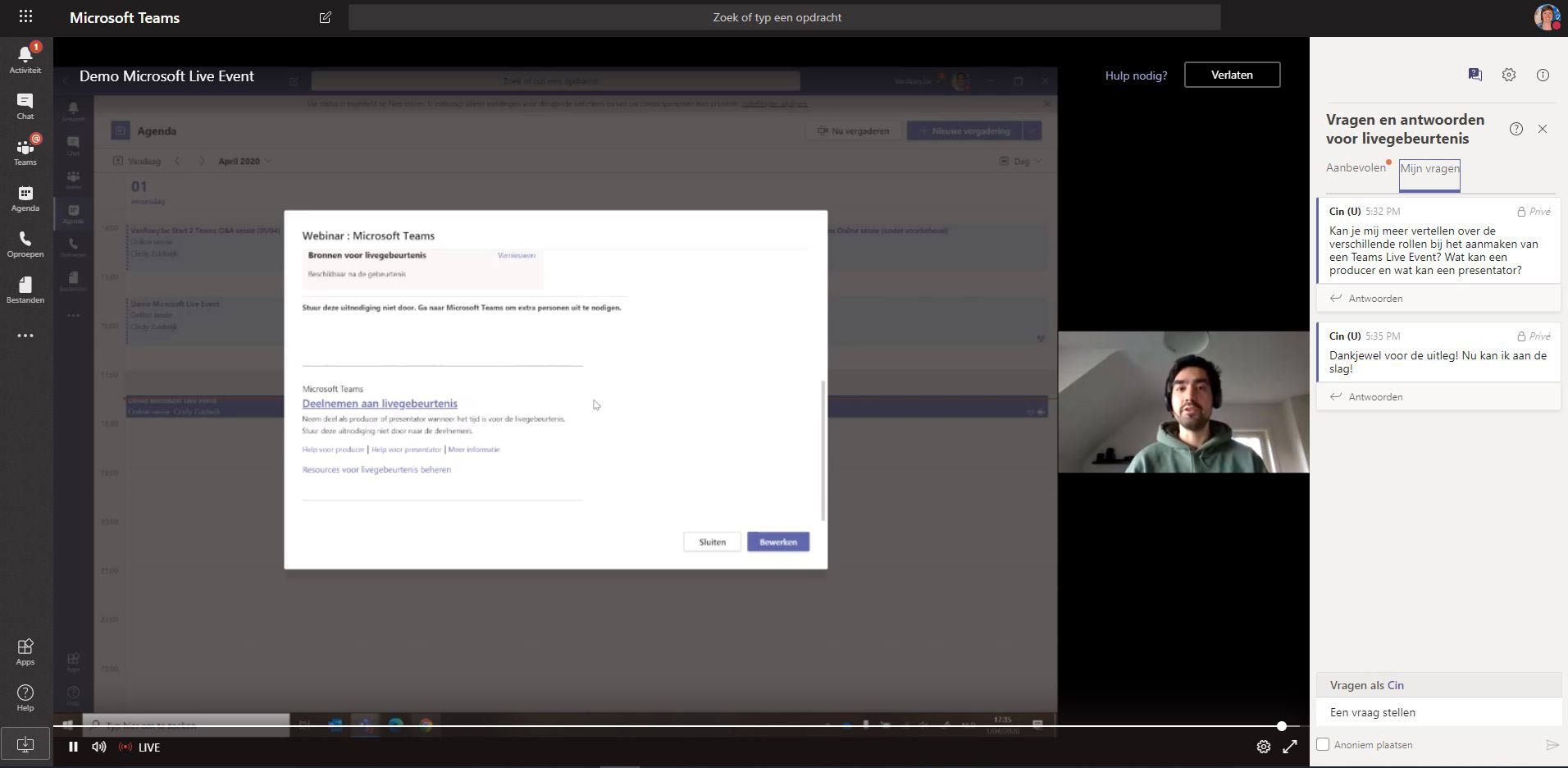Click the Nu vergaderen button in shared screen
Viewport: 1568px width, 768px height.
tap(853, 130)
